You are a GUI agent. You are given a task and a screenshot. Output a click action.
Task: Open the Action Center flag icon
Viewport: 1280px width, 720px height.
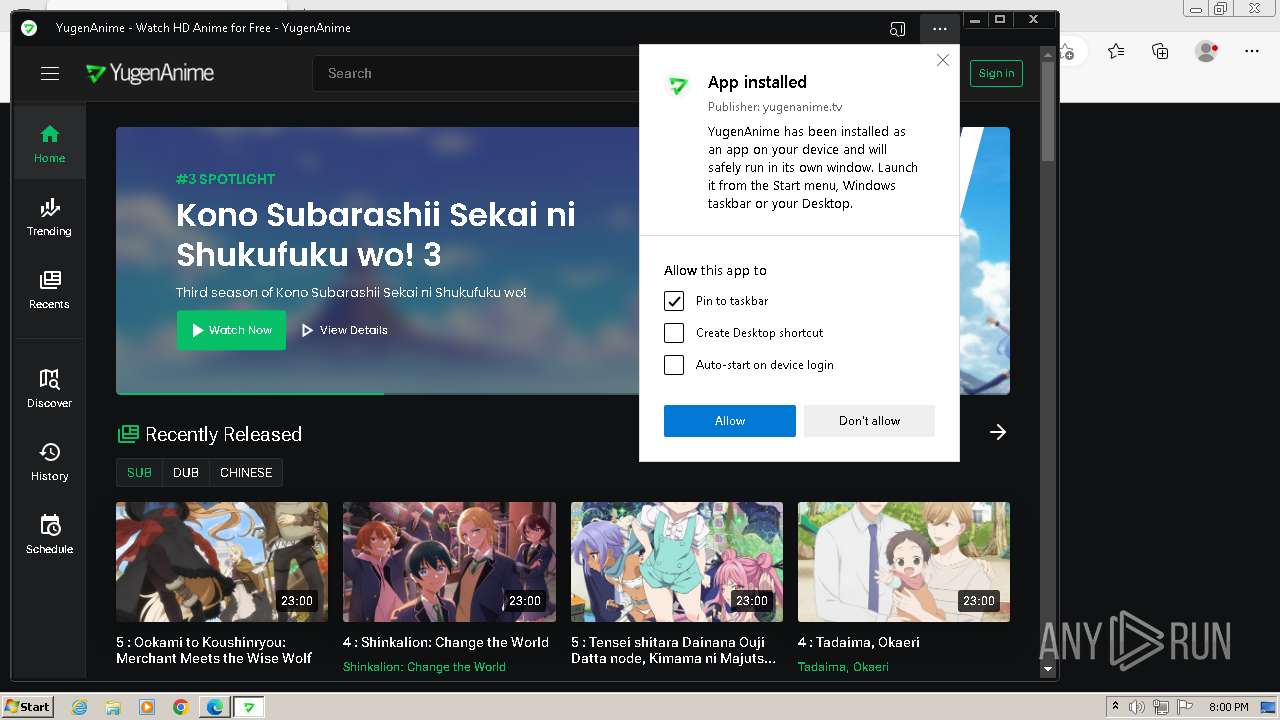[1184, 707]
